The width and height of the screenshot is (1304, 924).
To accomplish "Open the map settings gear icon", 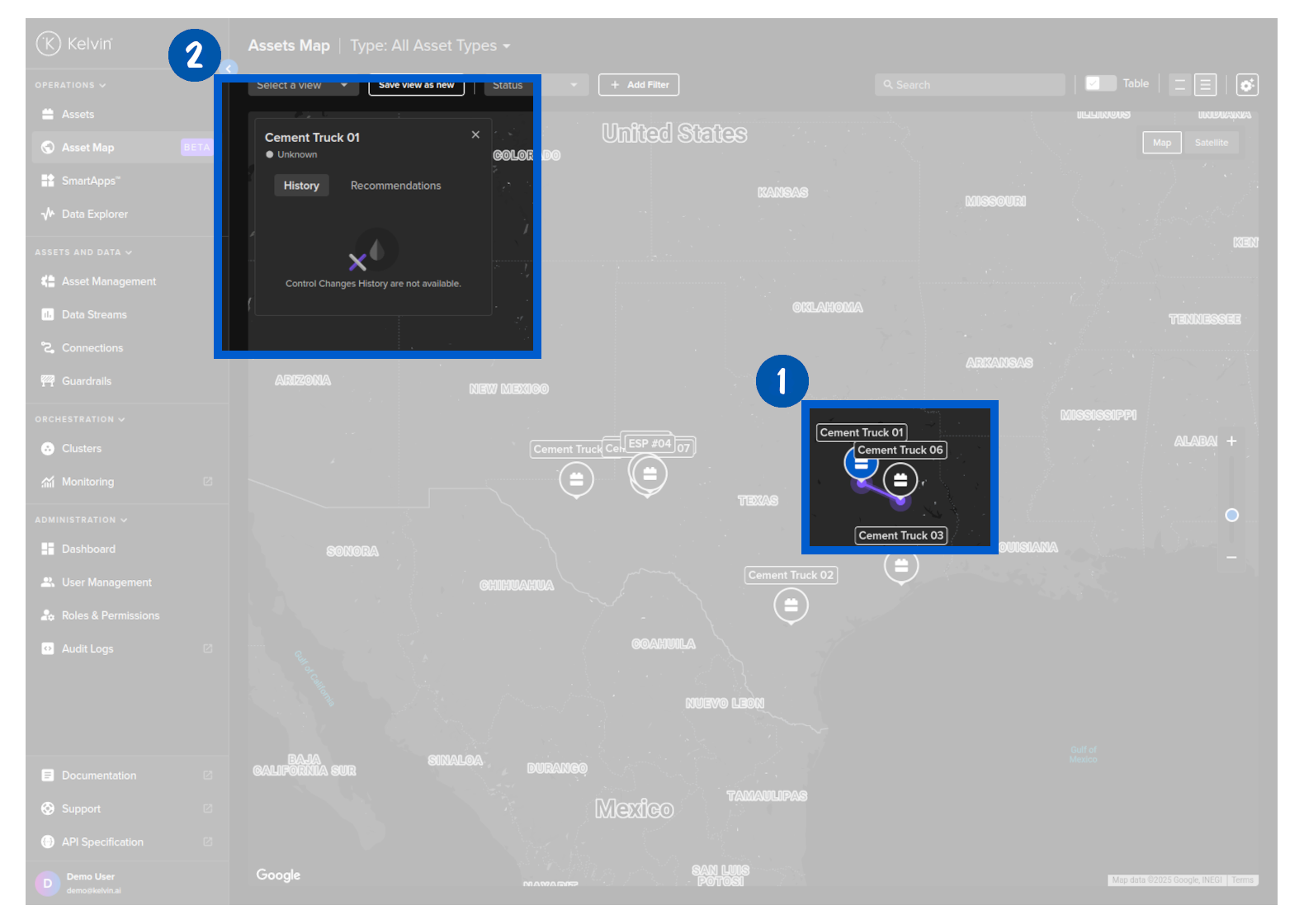I will pos(1246,85).
